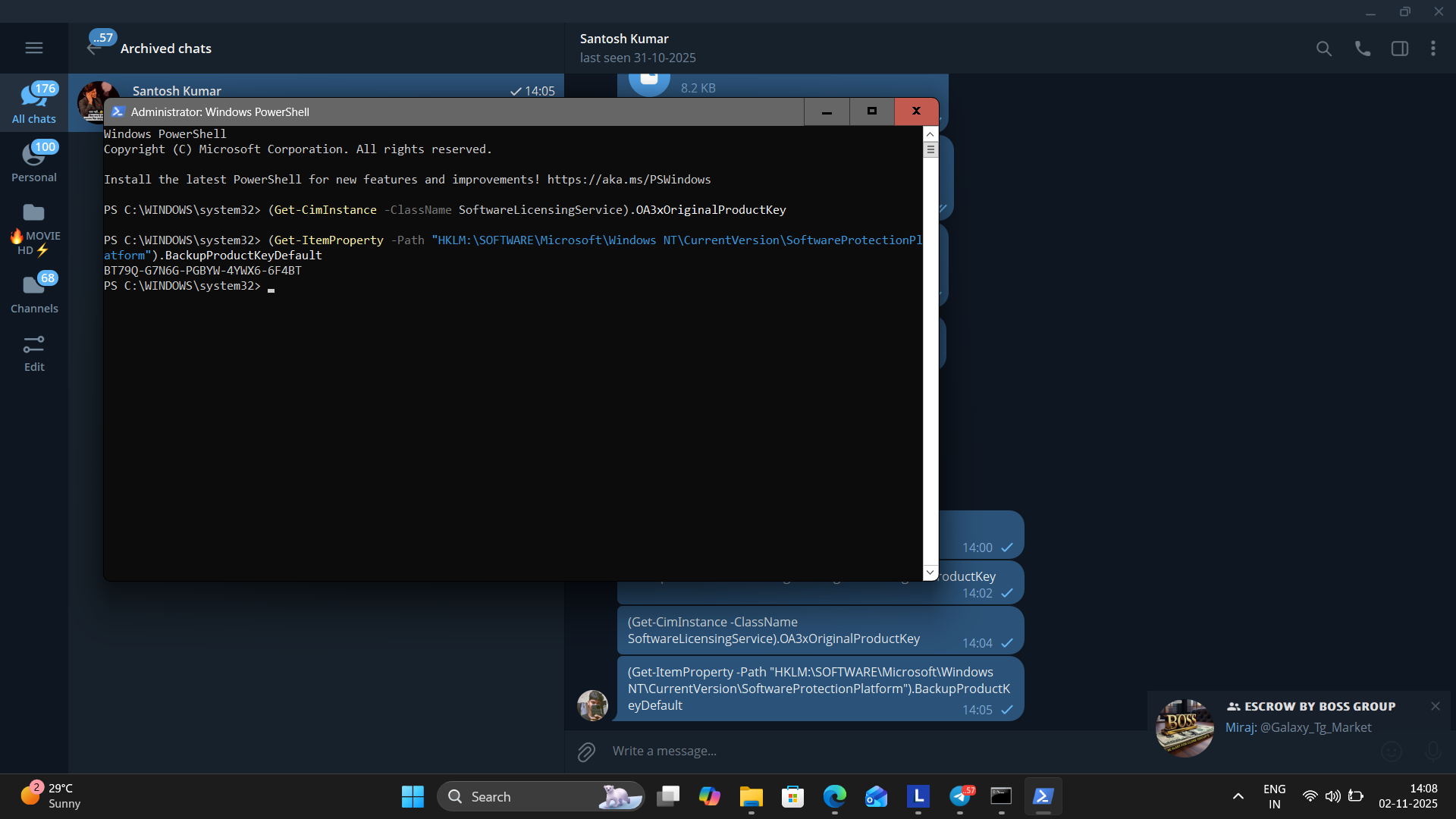Start a voice call with Santosh Kumar
Image resolution: width=1456 pixels, height=819 pixels.
pyautogui.click(x=1362, y=49)
